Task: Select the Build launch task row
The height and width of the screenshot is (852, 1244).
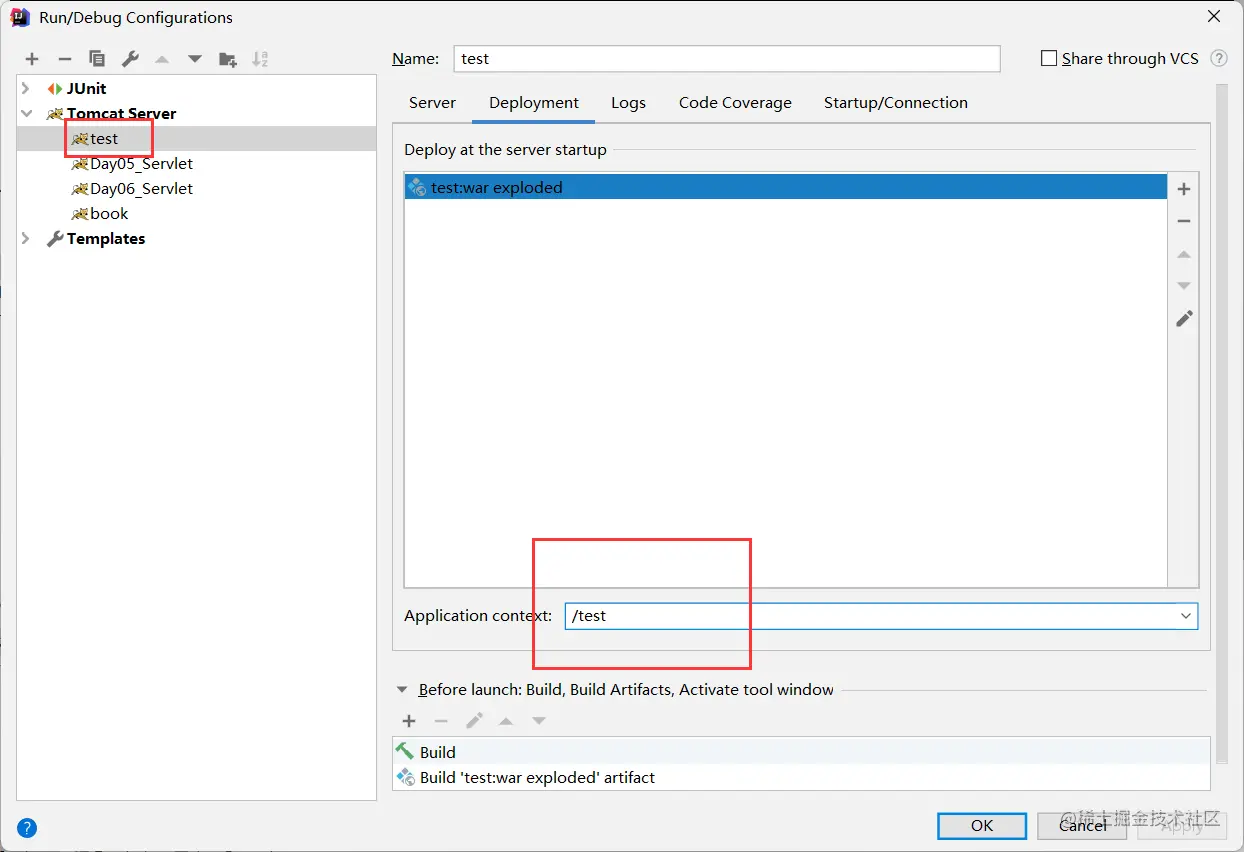Action: pos(801,752)
